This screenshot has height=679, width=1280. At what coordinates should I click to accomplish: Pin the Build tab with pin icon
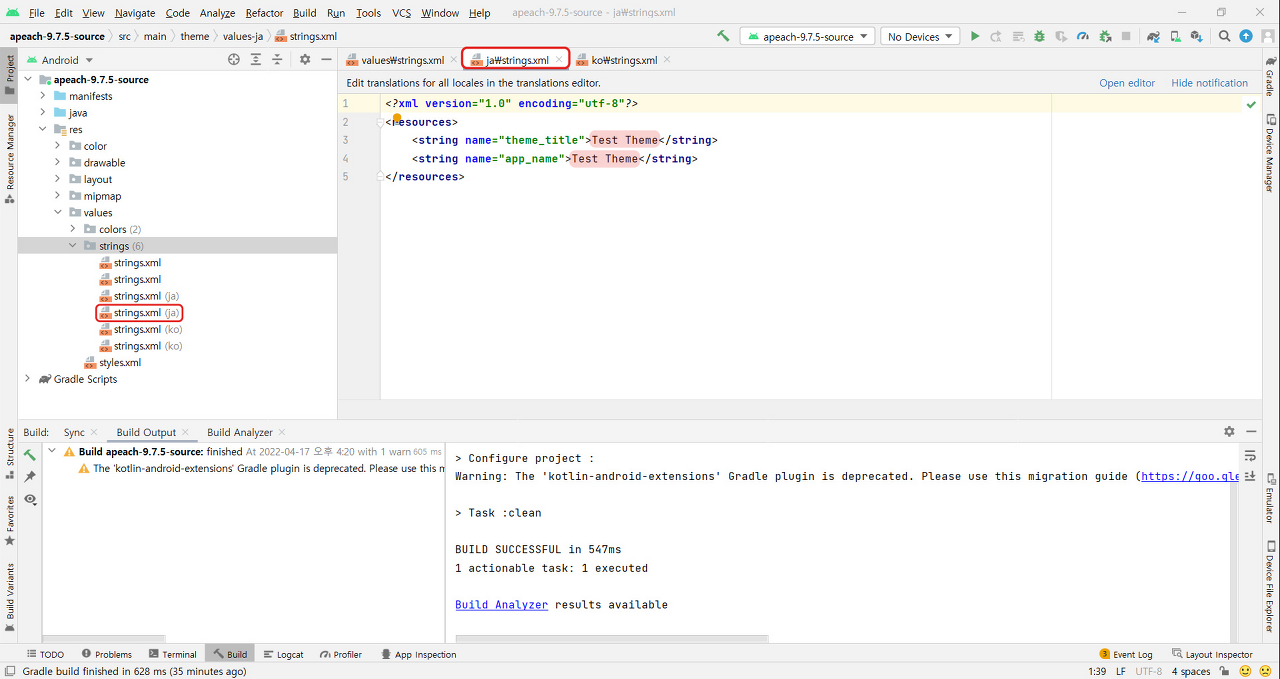point(30,476)
